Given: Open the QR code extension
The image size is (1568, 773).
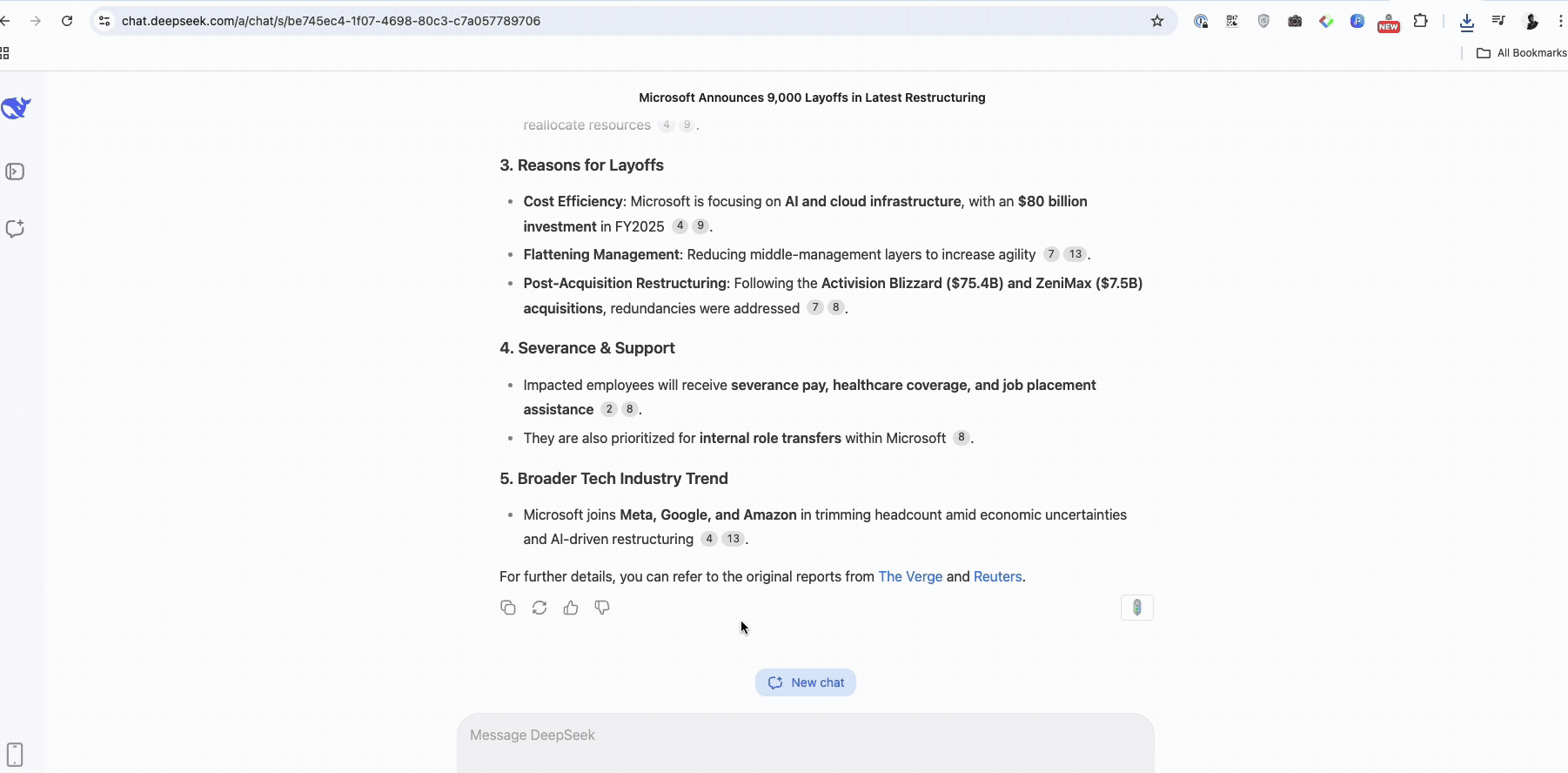Looking at the screenshot, I should click(1232, 21).
